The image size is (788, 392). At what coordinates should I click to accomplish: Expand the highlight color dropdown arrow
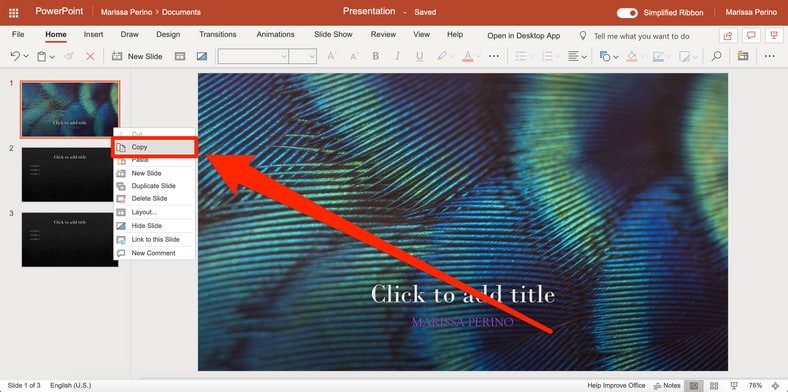tap(452, 57)
